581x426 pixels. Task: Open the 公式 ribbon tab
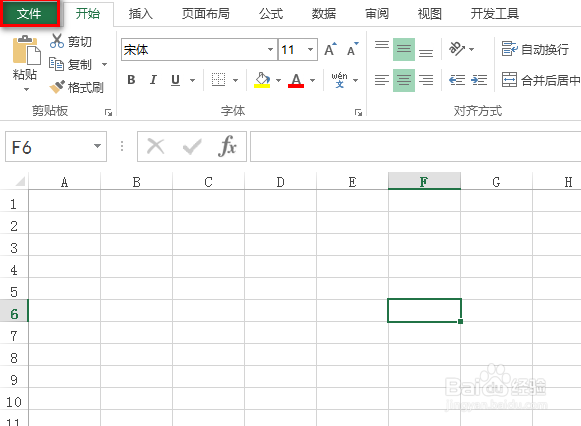(x=271, y=14)
